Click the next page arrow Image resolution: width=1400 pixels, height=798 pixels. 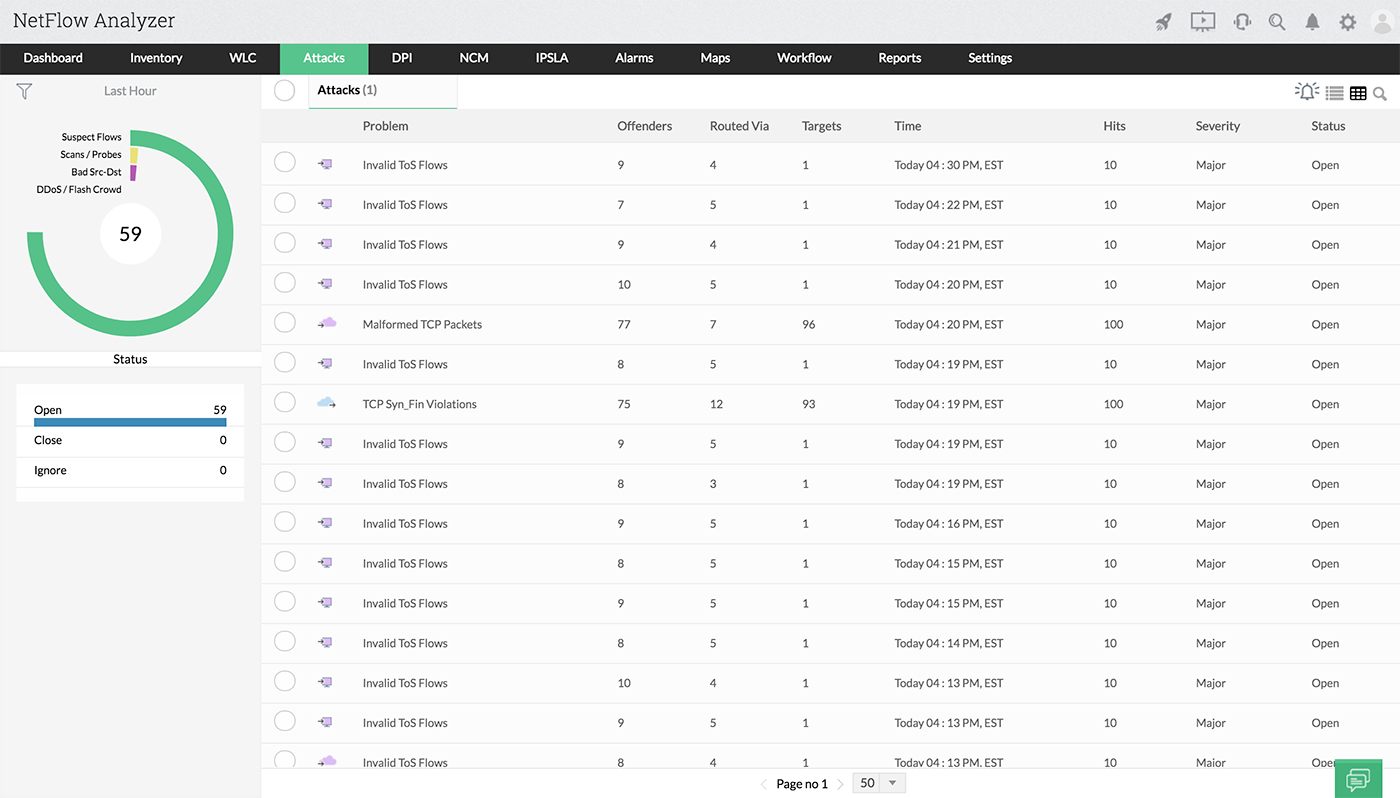pos(840,784)
